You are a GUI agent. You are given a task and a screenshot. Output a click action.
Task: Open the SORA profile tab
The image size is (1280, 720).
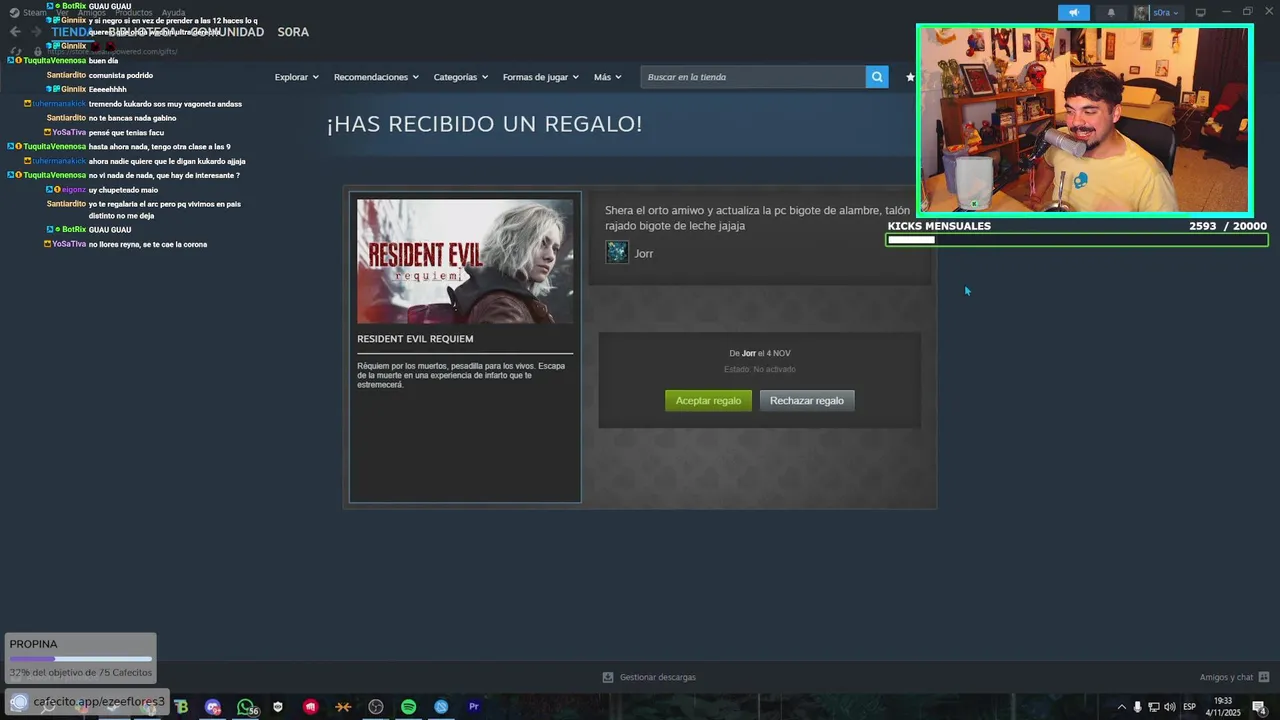click(293, 32)
